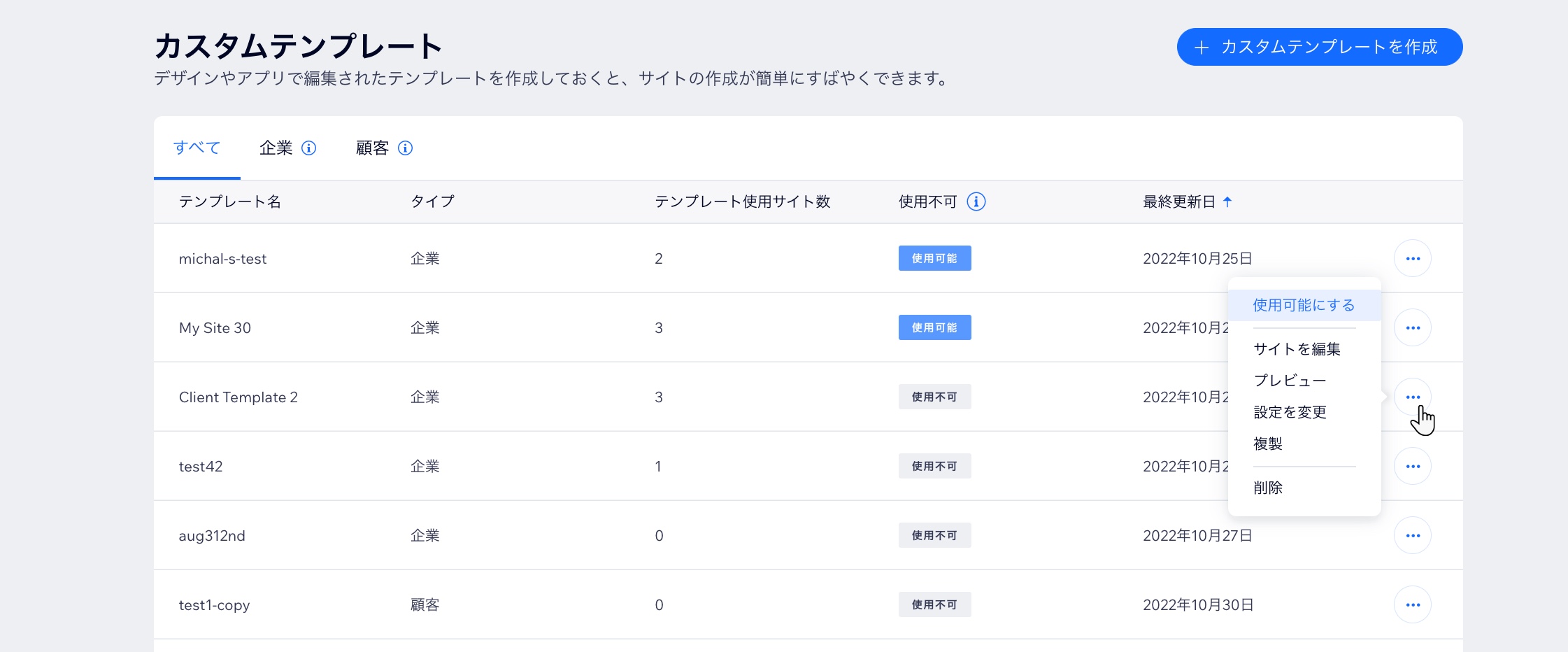
Task: Click 最終更新日 column header to sort
Action: [1178, 202]
